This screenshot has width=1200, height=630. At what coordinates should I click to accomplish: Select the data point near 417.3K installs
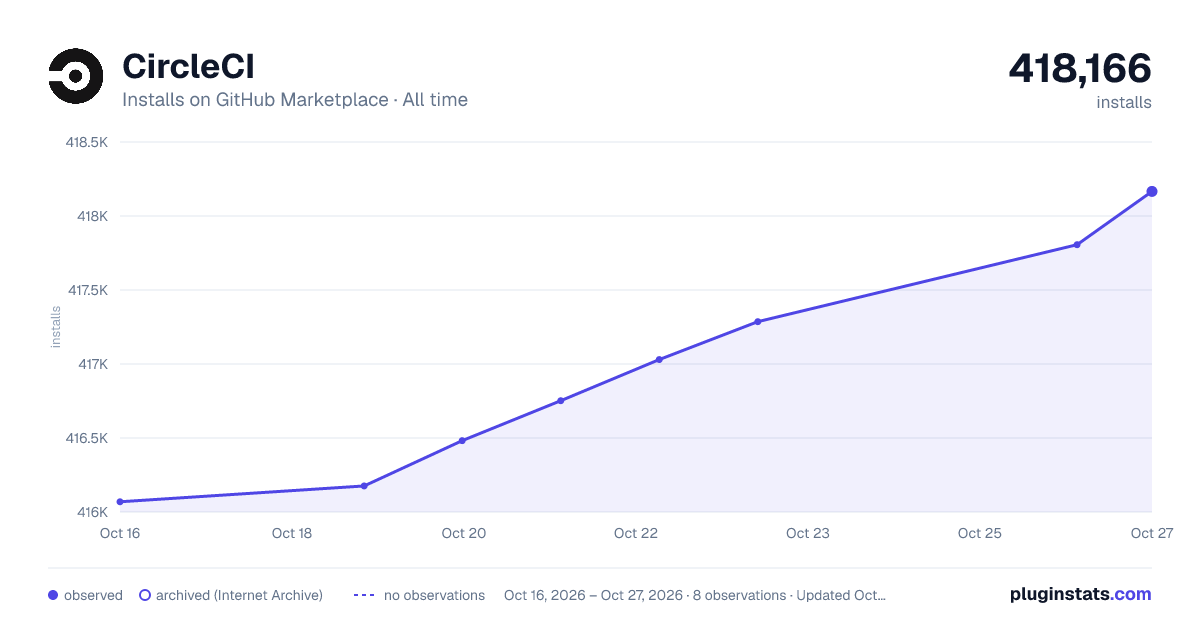tap(758, 322)
